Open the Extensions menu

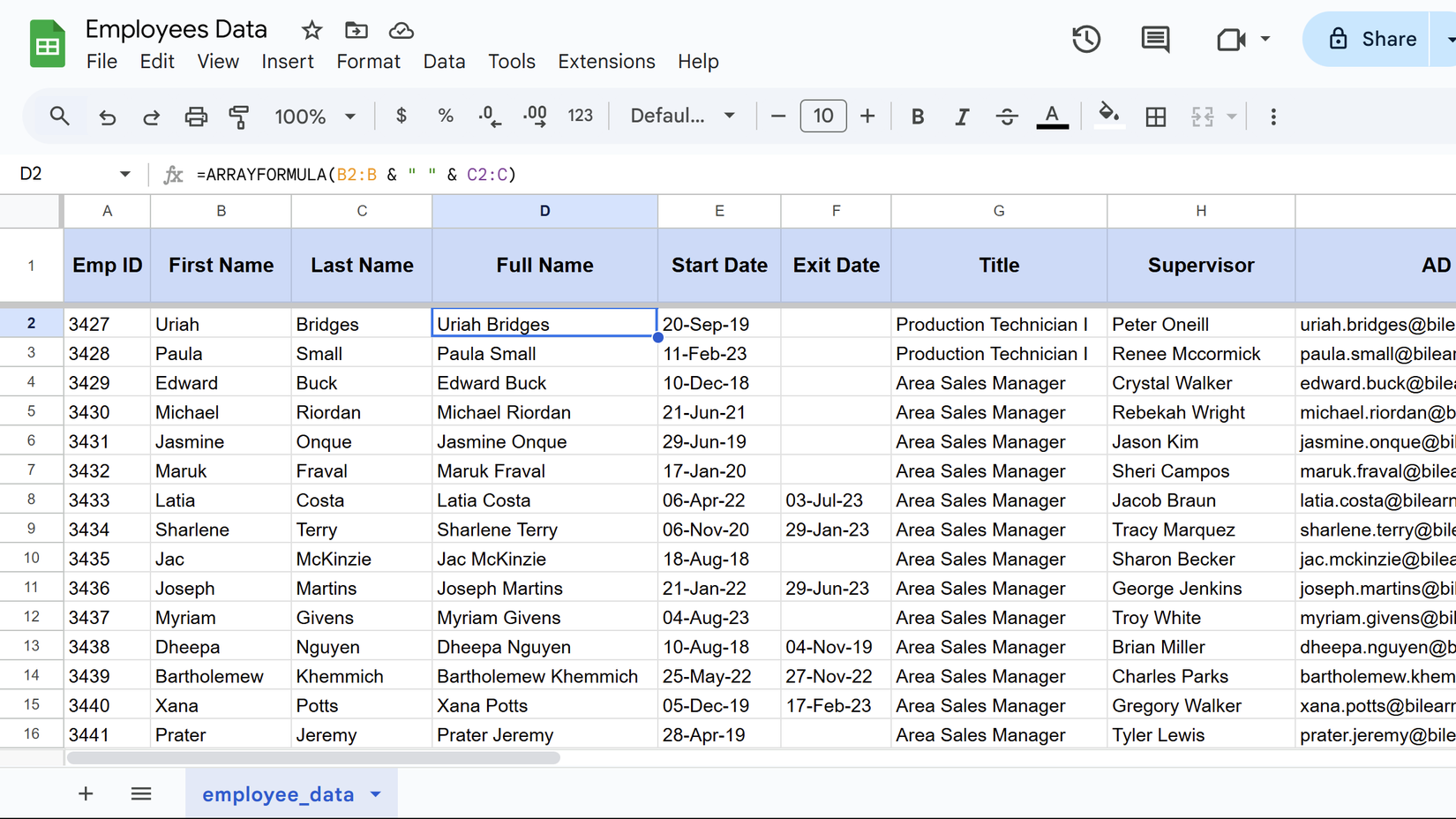(606, 61)
